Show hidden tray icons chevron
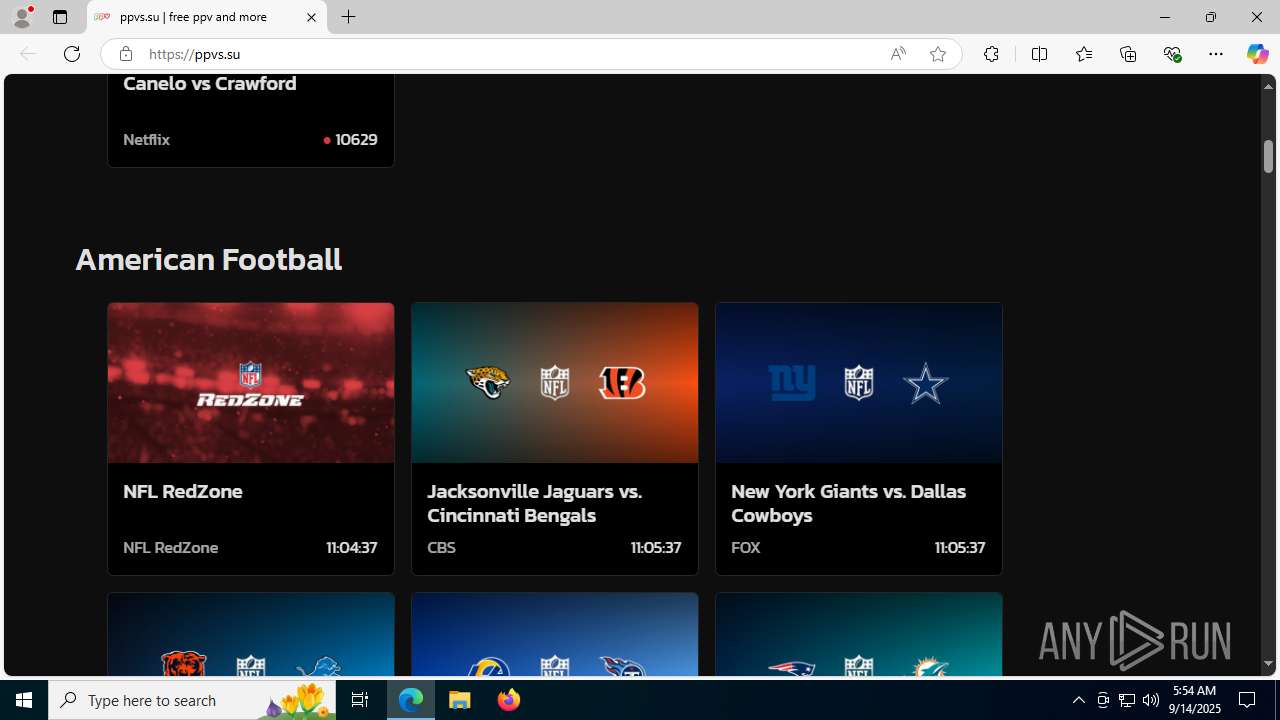The image size is (1280, 720). [1078, 700]
